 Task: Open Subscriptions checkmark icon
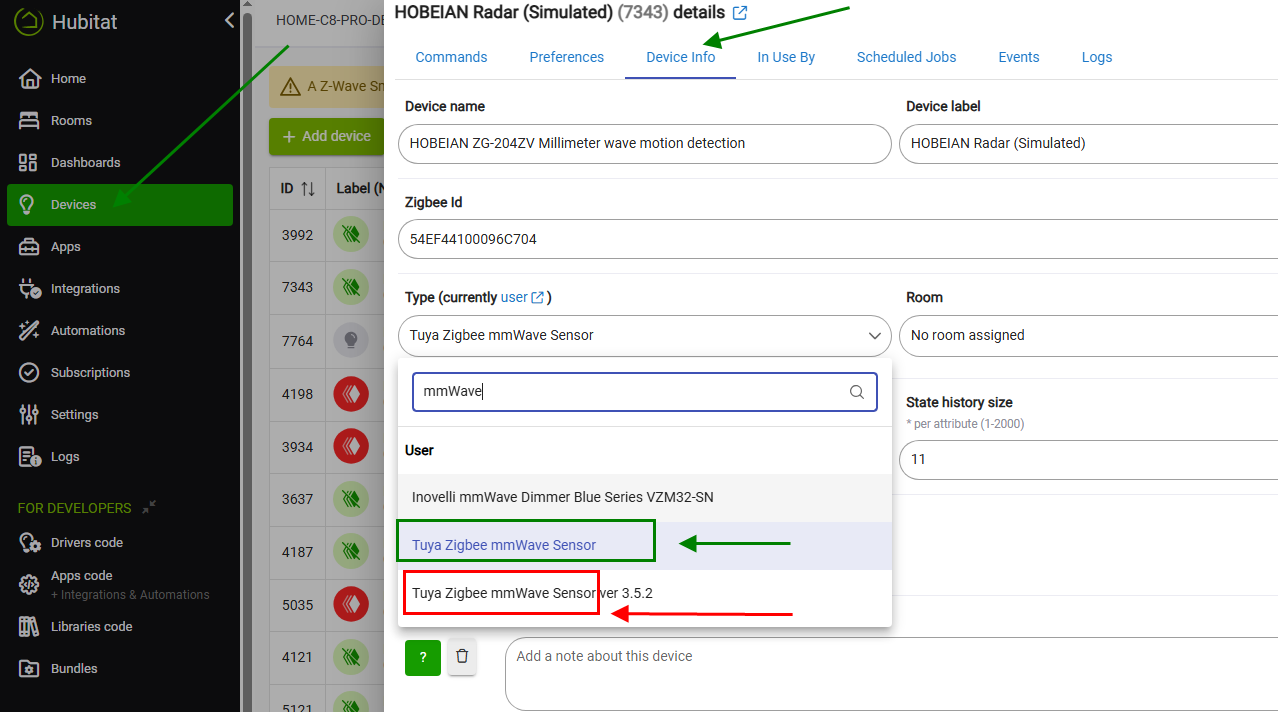[30, 372]
